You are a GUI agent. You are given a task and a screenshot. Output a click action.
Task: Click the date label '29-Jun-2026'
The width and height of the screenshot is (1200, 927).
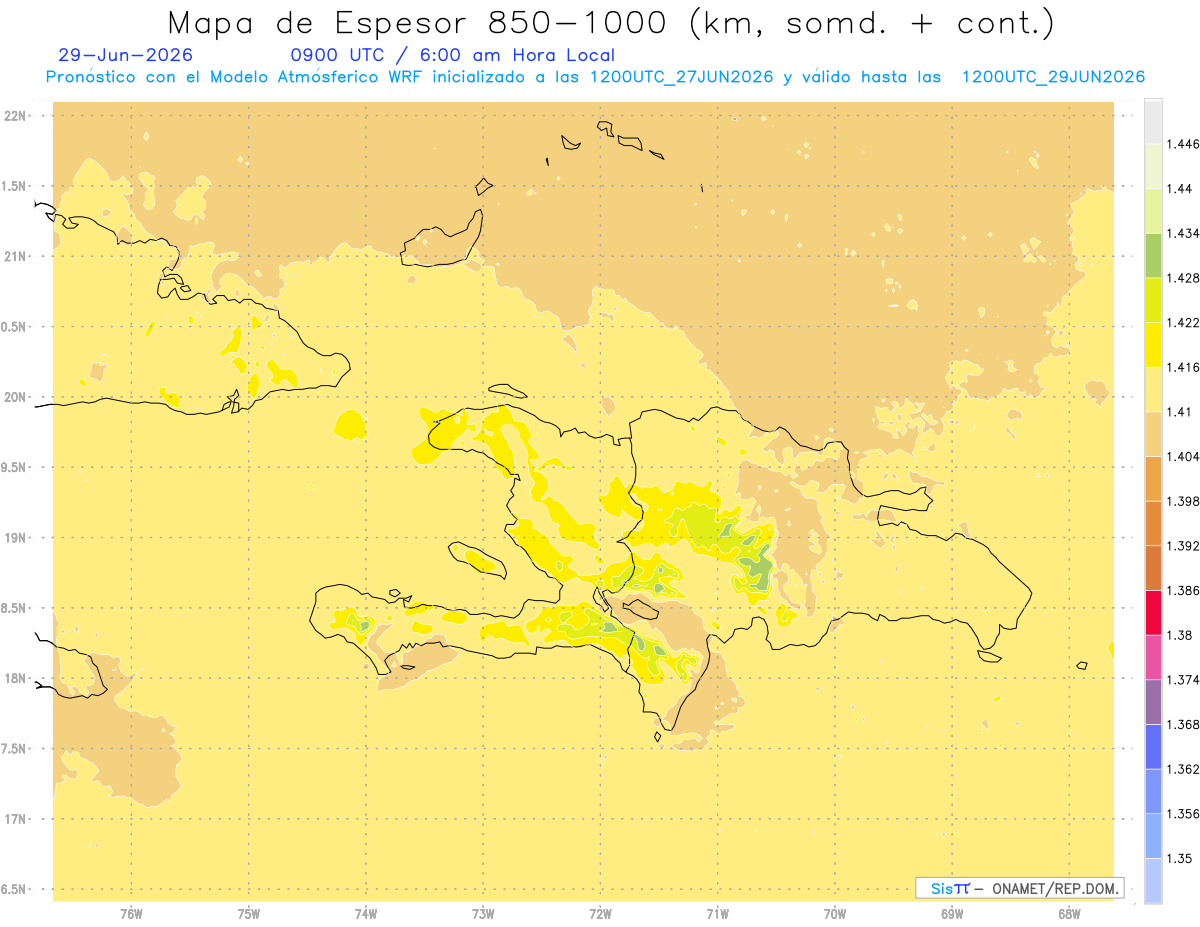coord(126,55)
